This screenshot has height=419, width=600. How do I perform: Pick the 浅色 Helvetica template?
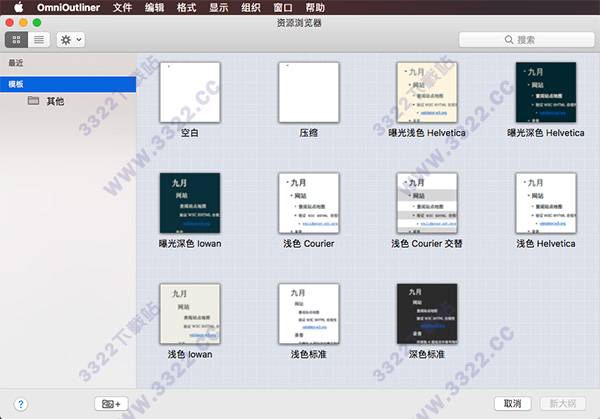(546, 203)
